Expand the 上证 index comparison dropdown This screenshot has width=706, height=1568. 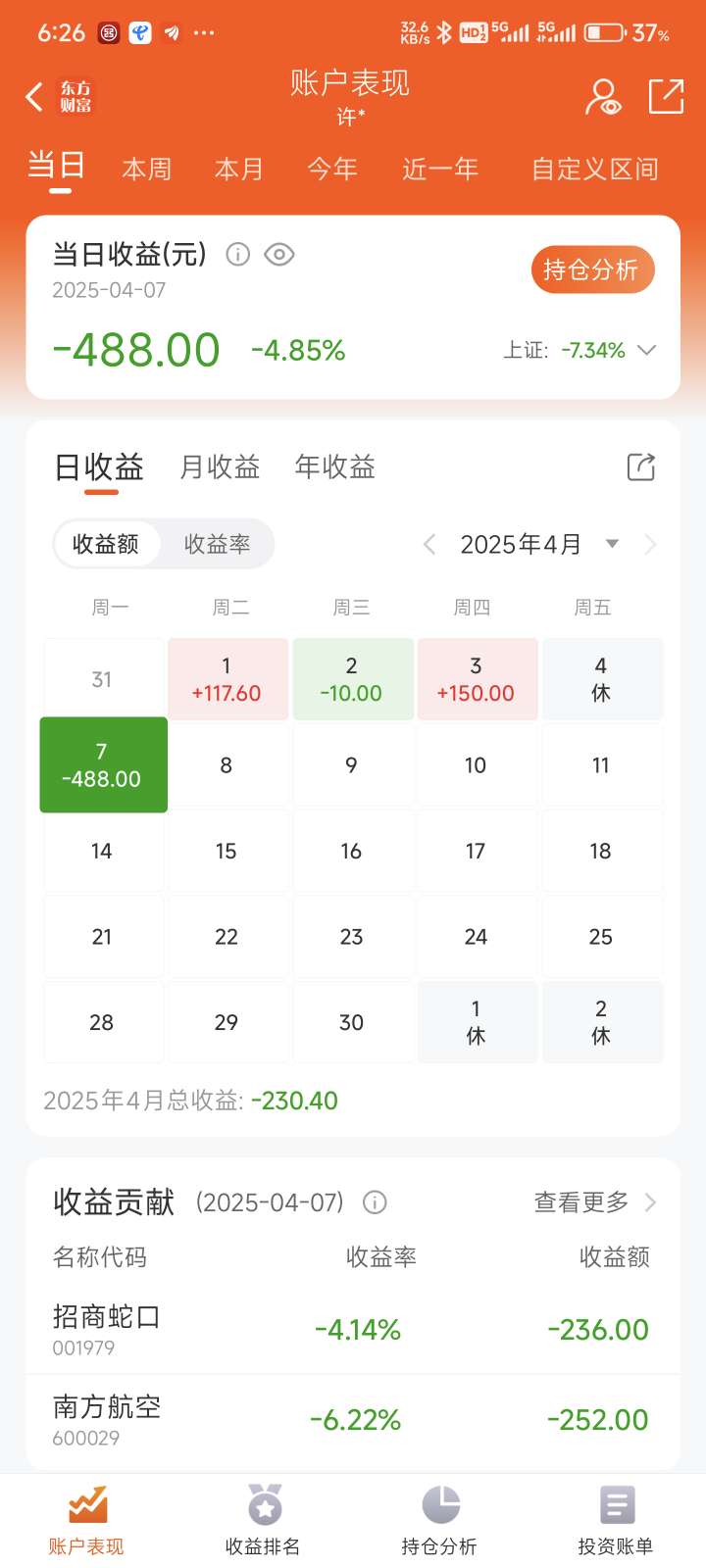pos(646,350)
